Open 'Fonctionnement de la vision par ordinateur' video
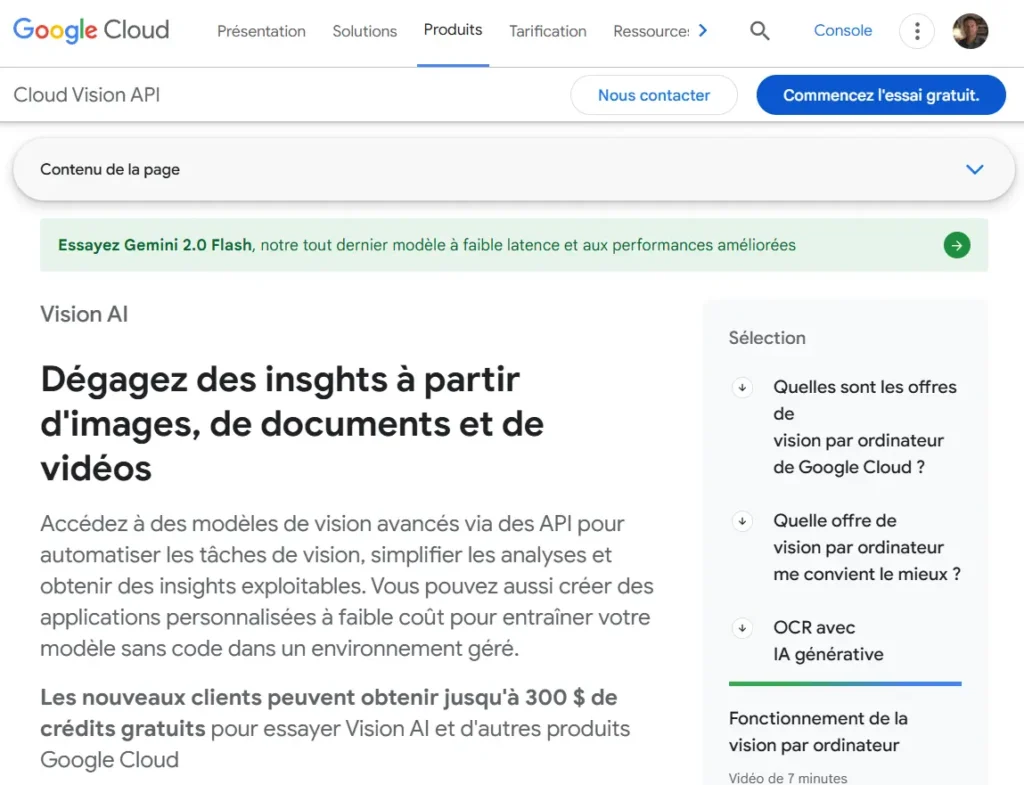Screen dimensions: 1024x785 tap(818, 732)
